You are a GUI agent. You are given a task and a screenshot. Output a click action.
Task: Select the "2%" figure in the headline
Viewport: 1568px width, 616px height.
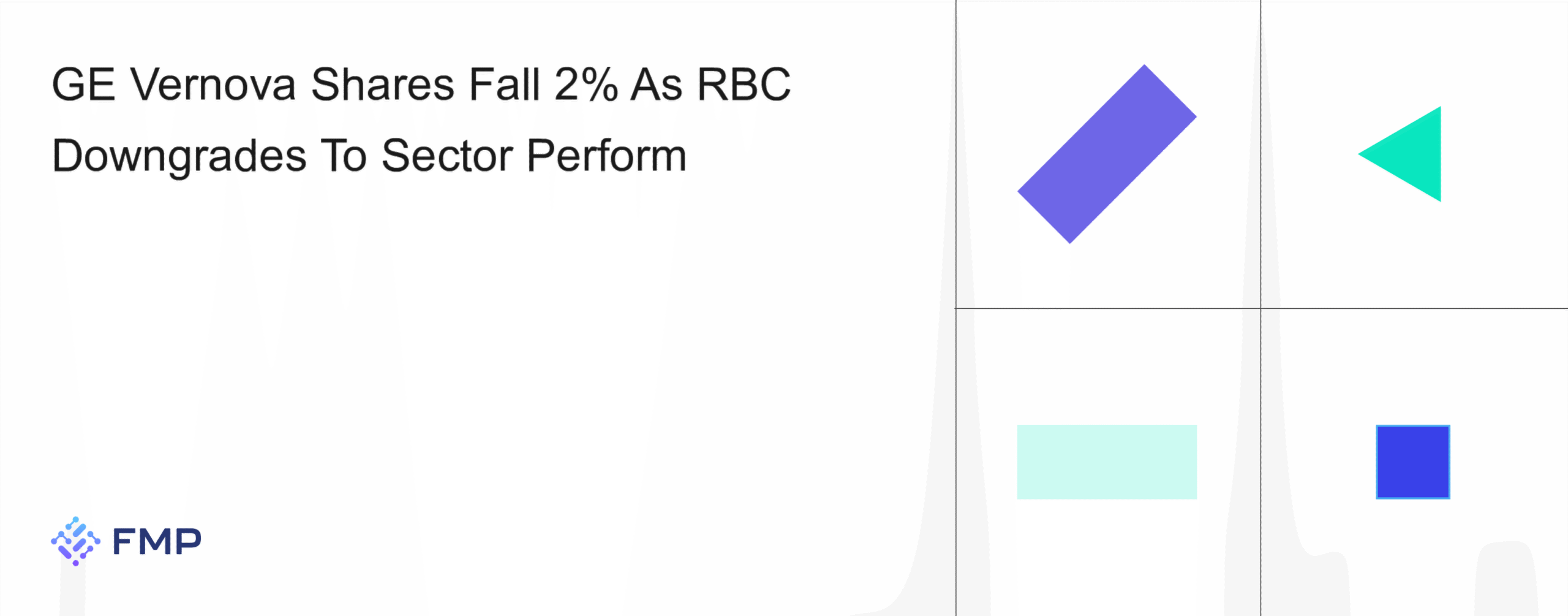point(586,85)
